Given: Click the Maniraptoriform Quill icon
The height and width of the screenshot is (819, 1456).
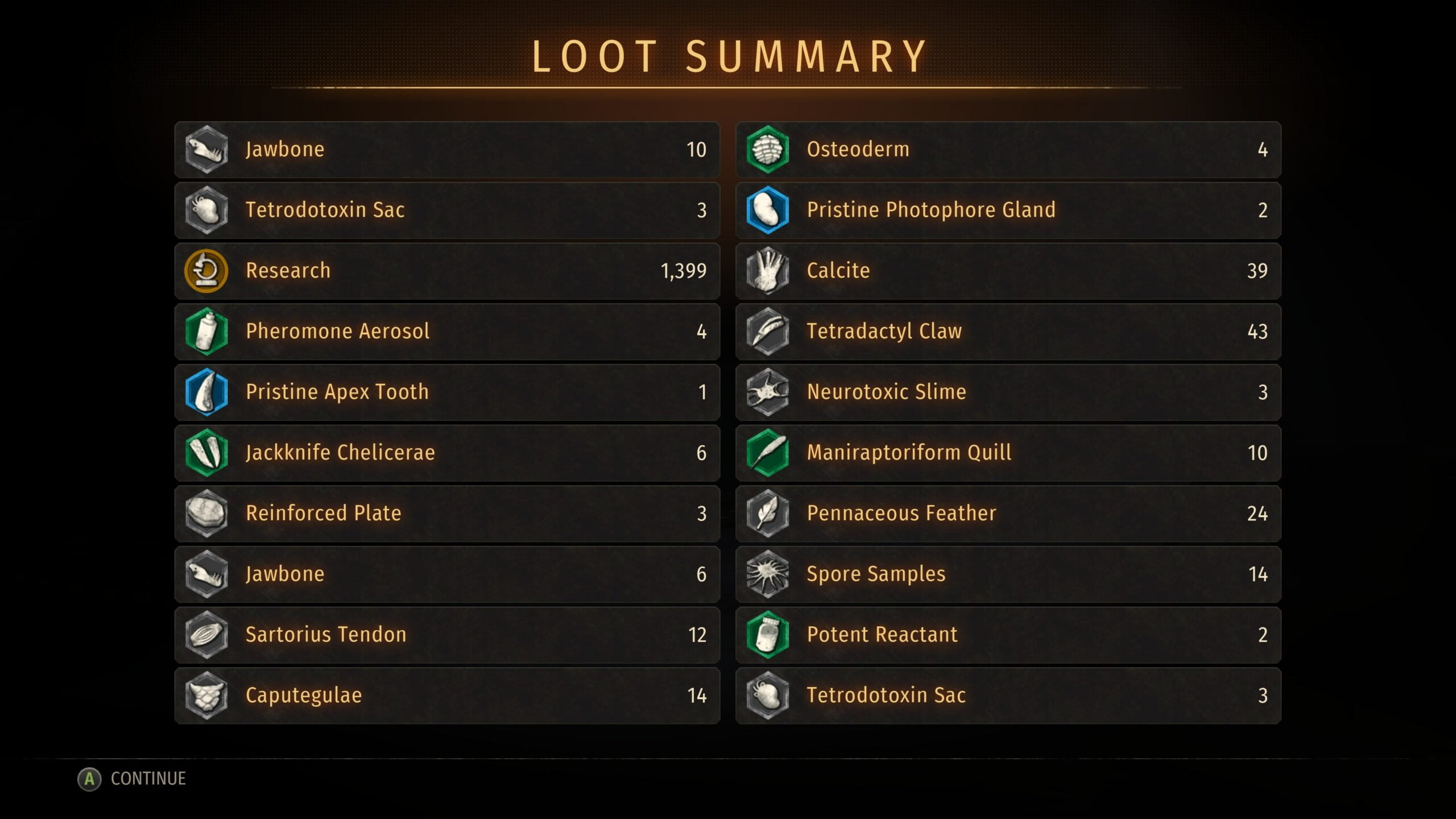Looking at the screenshot, I should coord(767,453).
